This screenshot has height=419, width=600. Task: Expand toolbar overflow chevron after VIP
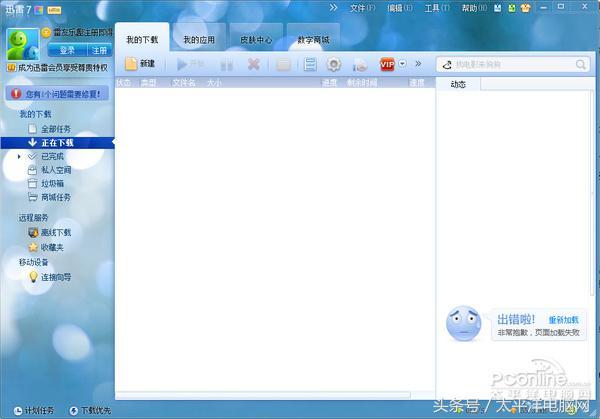[x=418, y=64]
